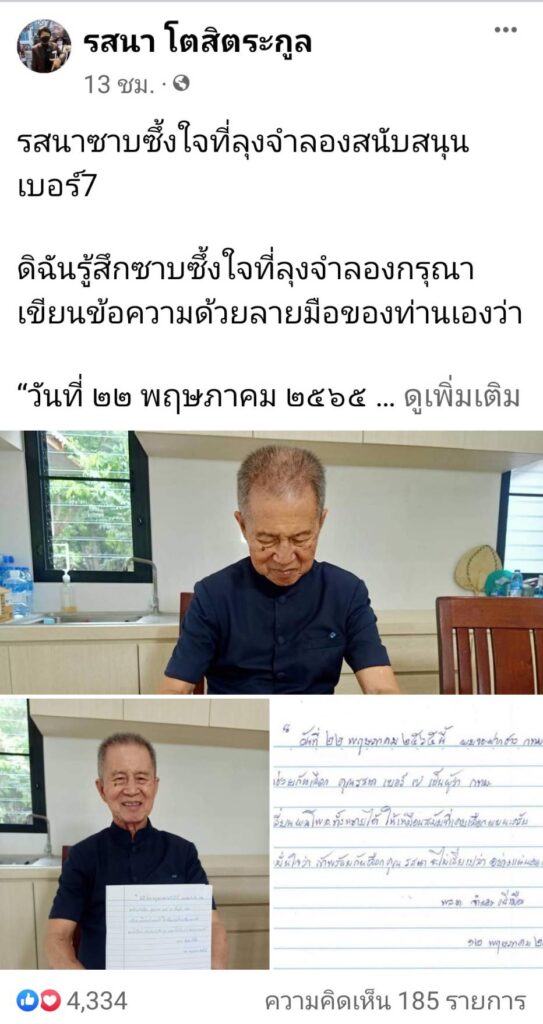Viewport: 543px width, 1024px height.
Task: Open photo of man holding letter
Action: [135, 834]
